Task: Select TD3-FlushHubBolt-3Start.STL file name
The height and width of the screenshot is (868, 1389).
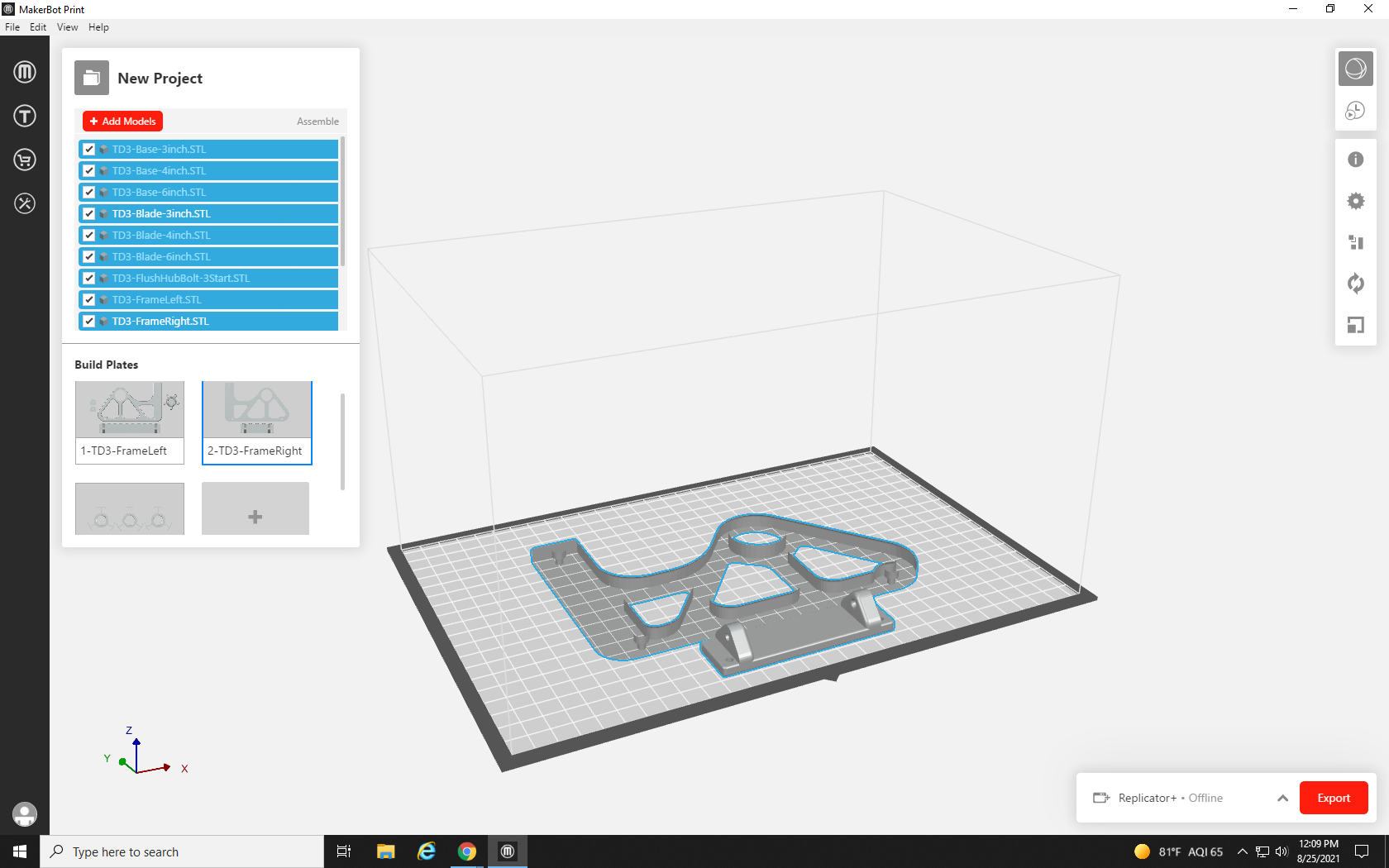Action: pyautogui.click(x=180, y=279)
